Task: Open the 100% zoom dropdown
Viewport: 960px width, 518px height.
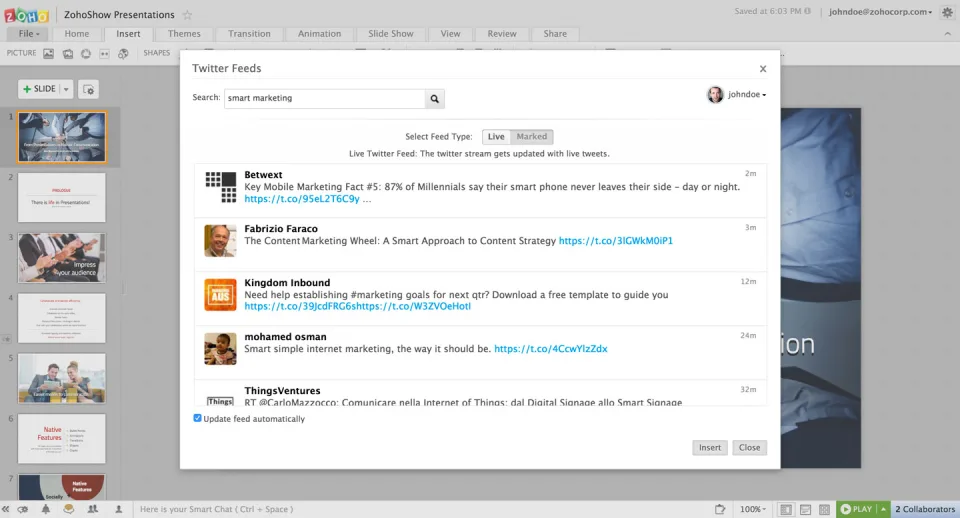Action: pyautogui.click(x=752, y=509)
